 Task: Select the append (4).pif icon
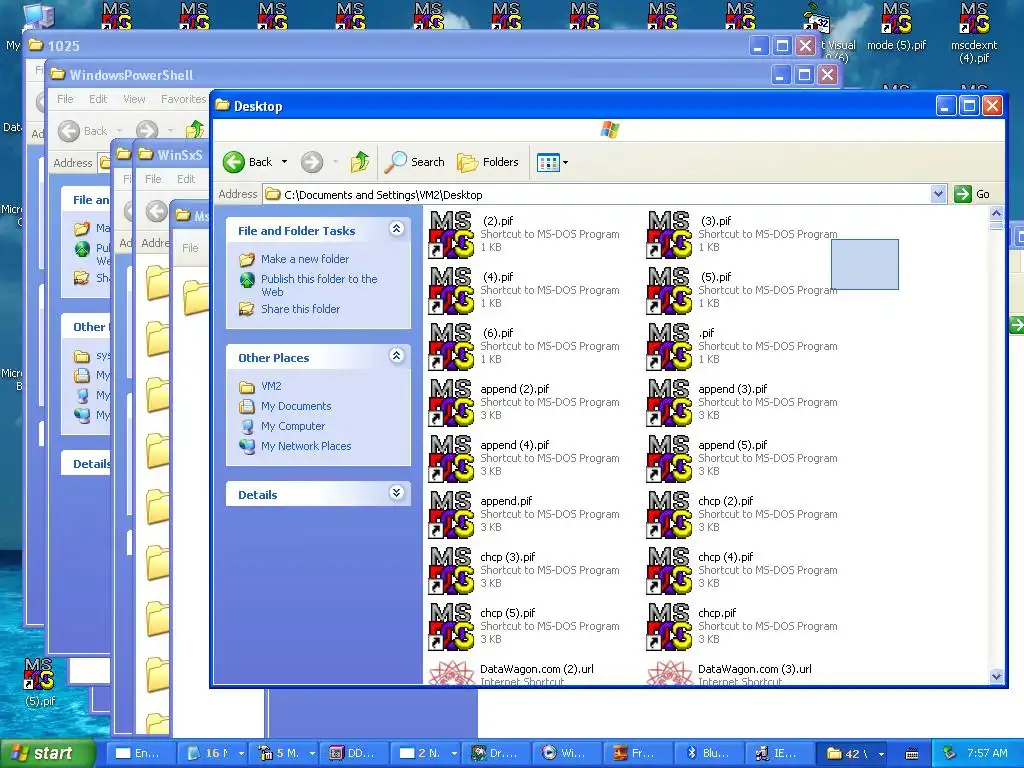point(451,459)
